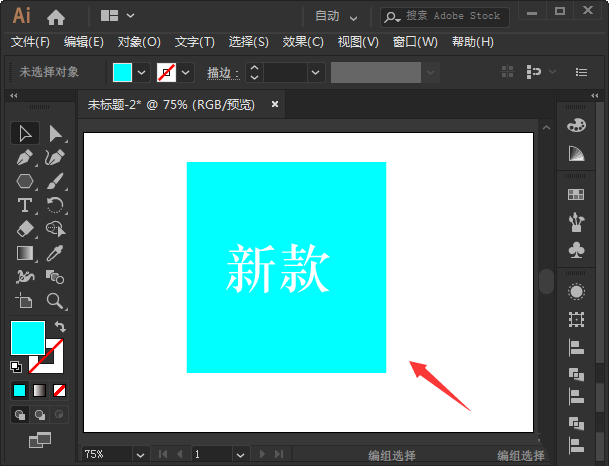Image resolution: width=609 pixels, height=466 pixels.
Task: Select the Polygon shape tool
Action: pos(26,182)
